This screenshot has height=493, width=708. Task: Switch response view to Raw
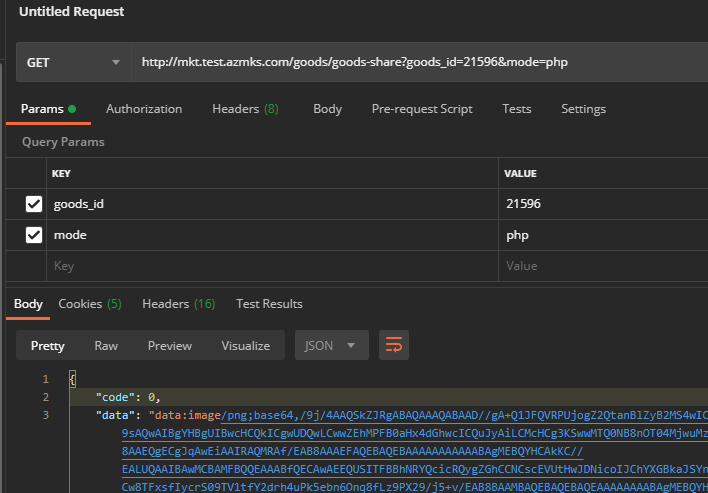[106, 345]
